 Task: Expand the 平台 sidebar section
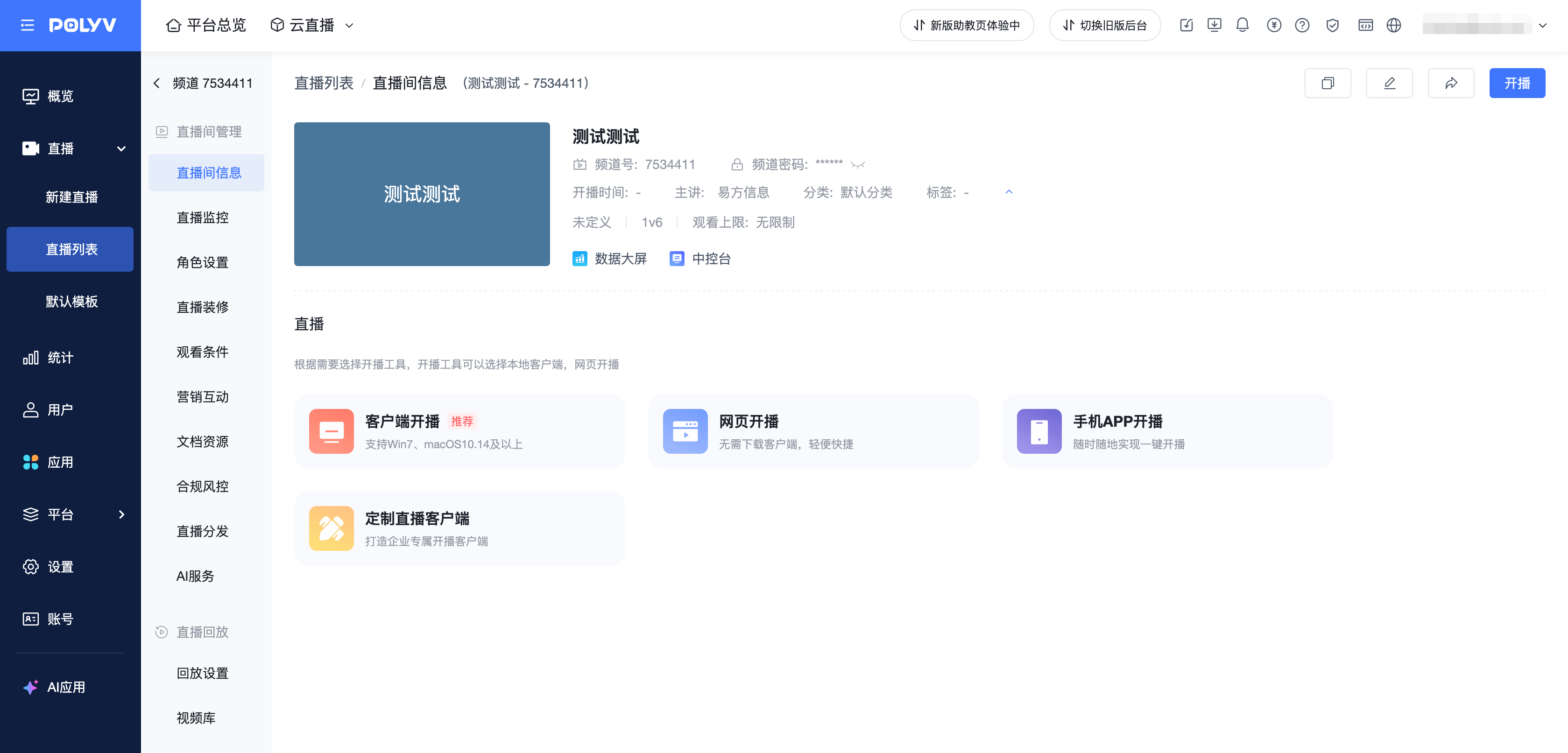click(121, 515)
